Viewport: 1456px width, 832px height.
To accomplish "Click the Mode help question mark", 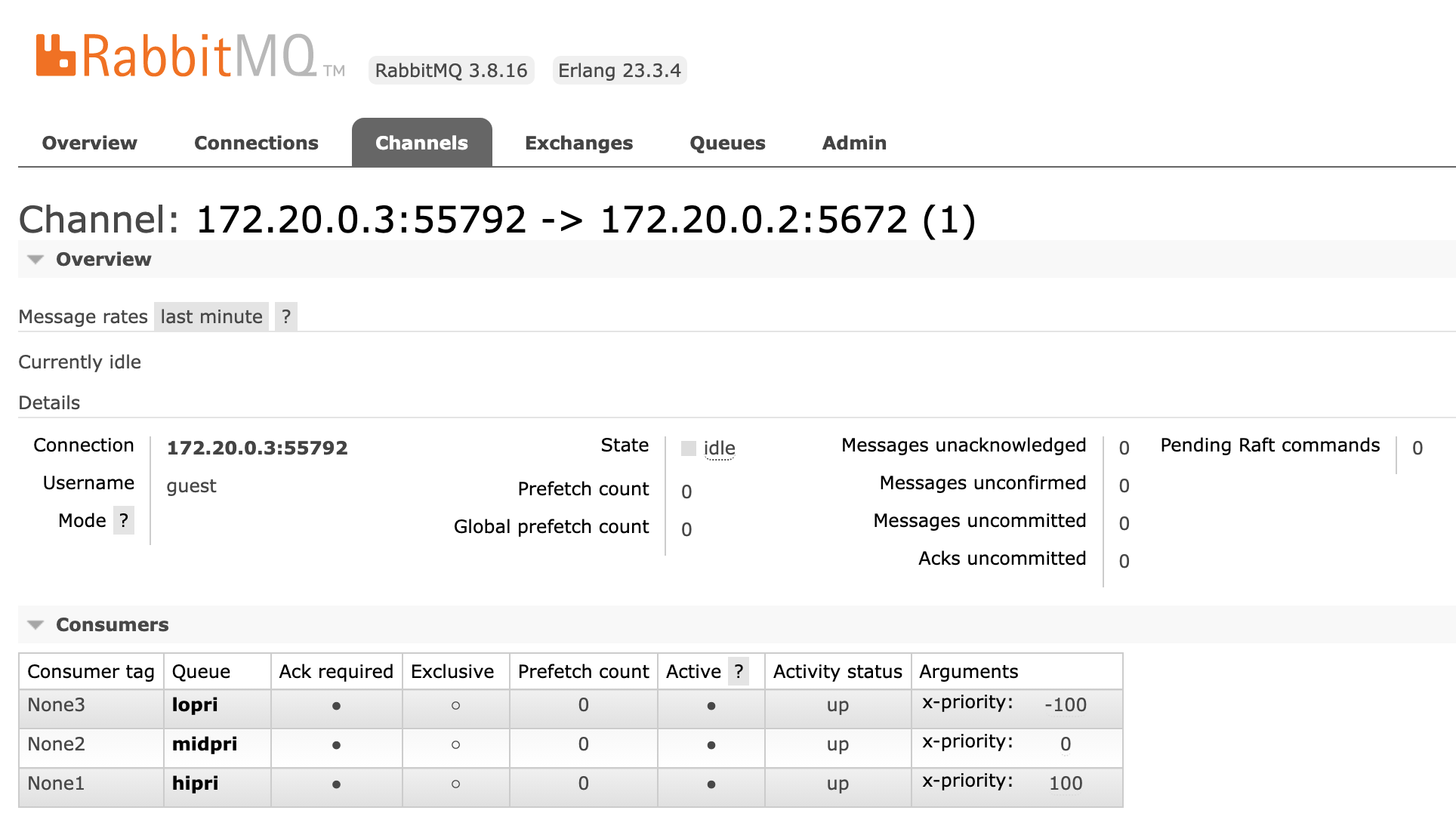I will coord(123,520).
